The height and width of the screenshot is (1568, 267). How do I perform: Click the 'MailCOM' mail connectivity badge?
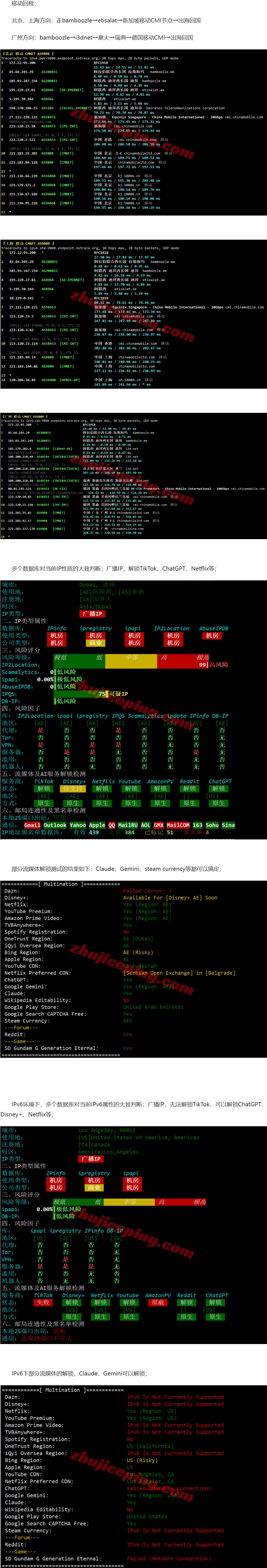pos(178,825)
